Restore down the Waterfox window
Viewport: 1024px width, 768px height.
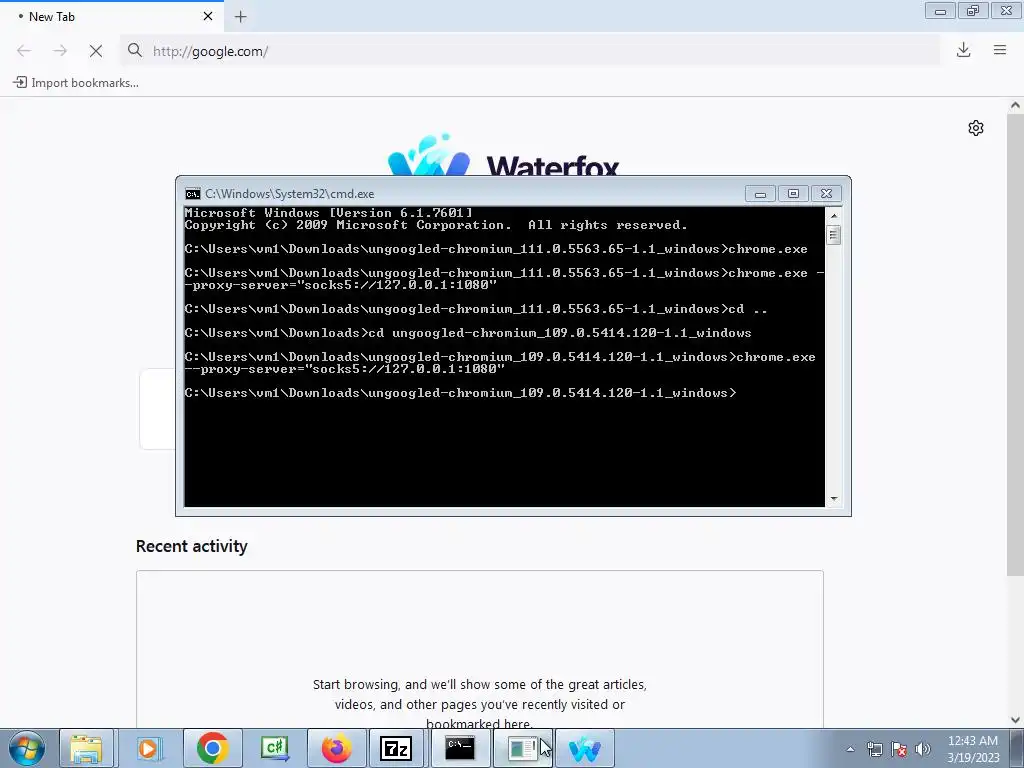(973, 11)
